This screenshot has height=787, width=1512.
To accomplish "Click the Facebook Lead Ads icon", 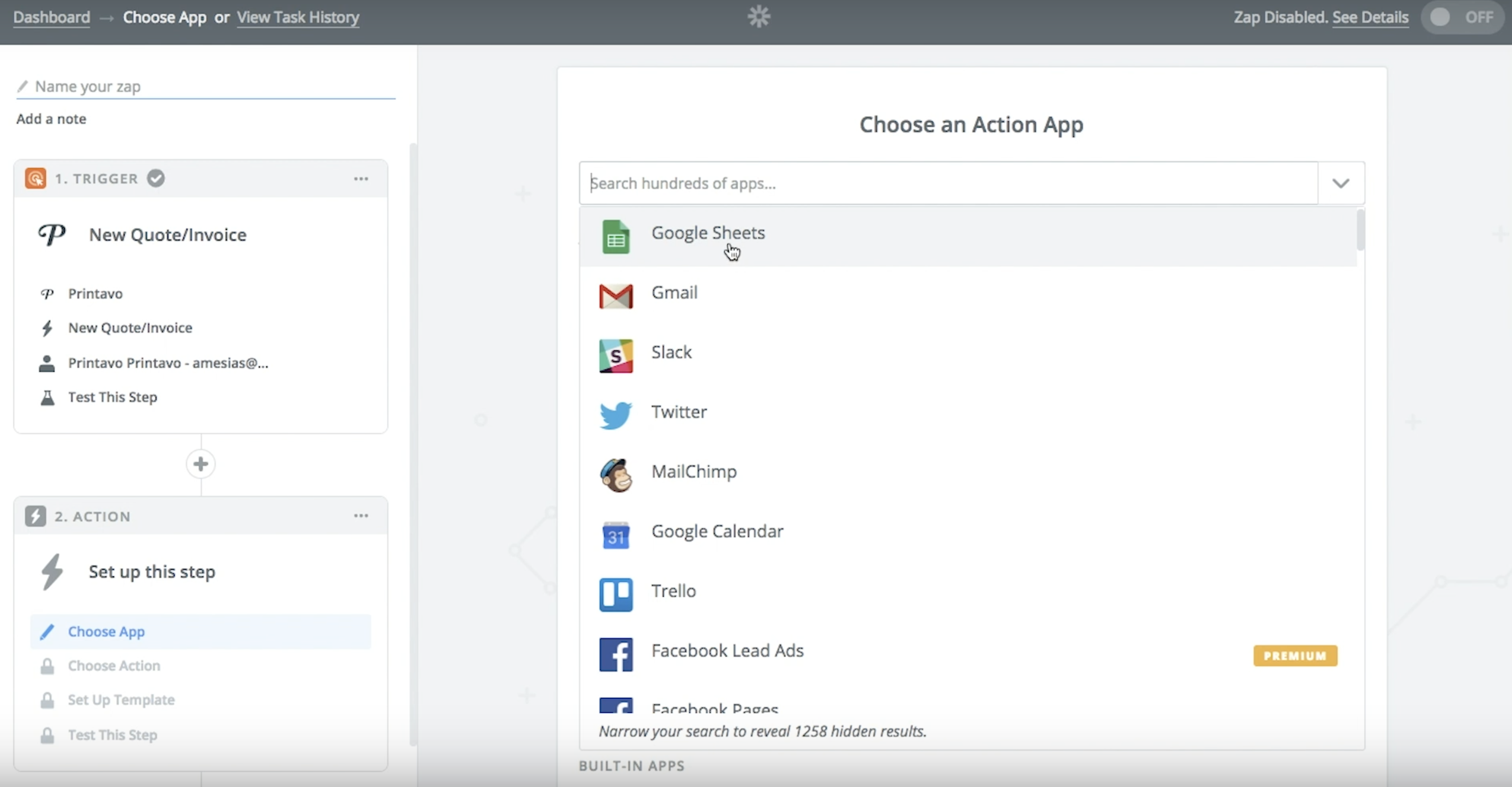I will pos(616,654).
